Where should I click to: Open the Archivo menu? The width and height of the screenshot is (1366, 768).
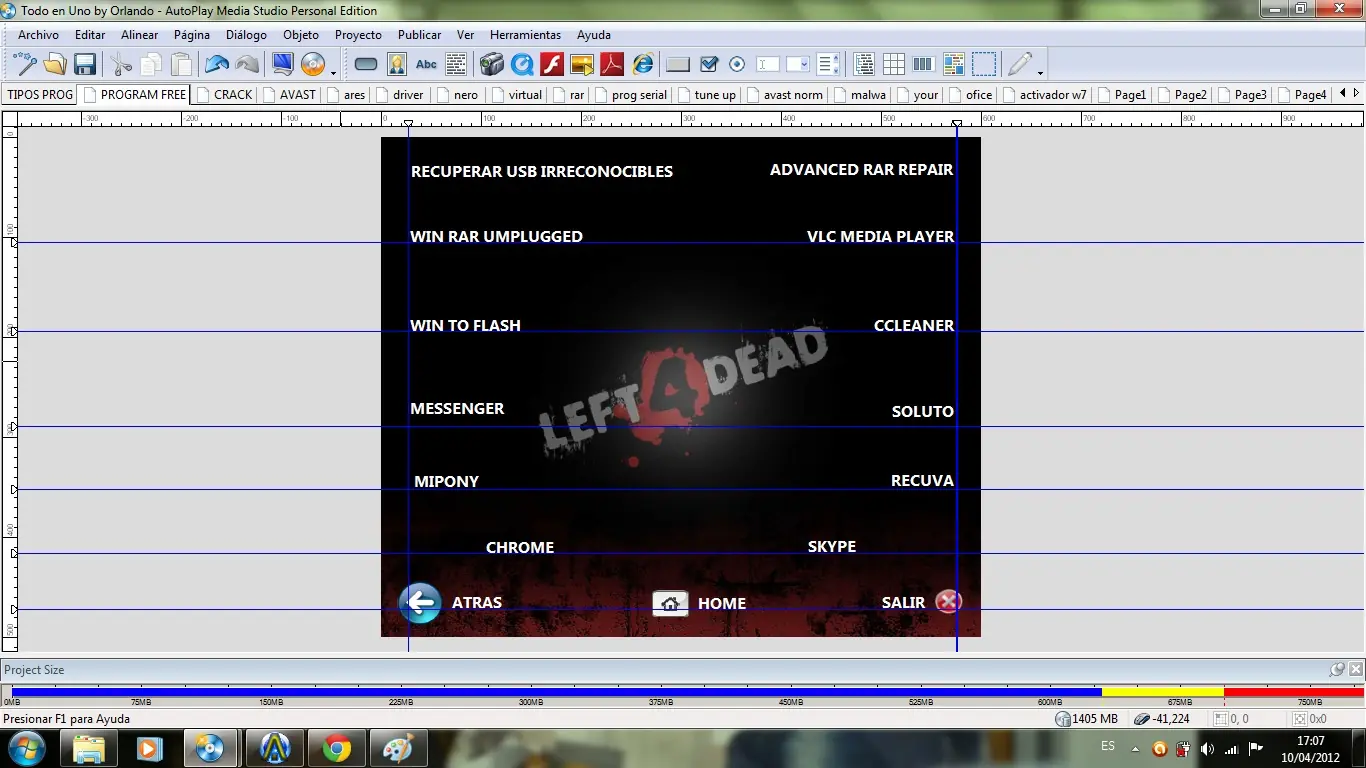(38, 35)
